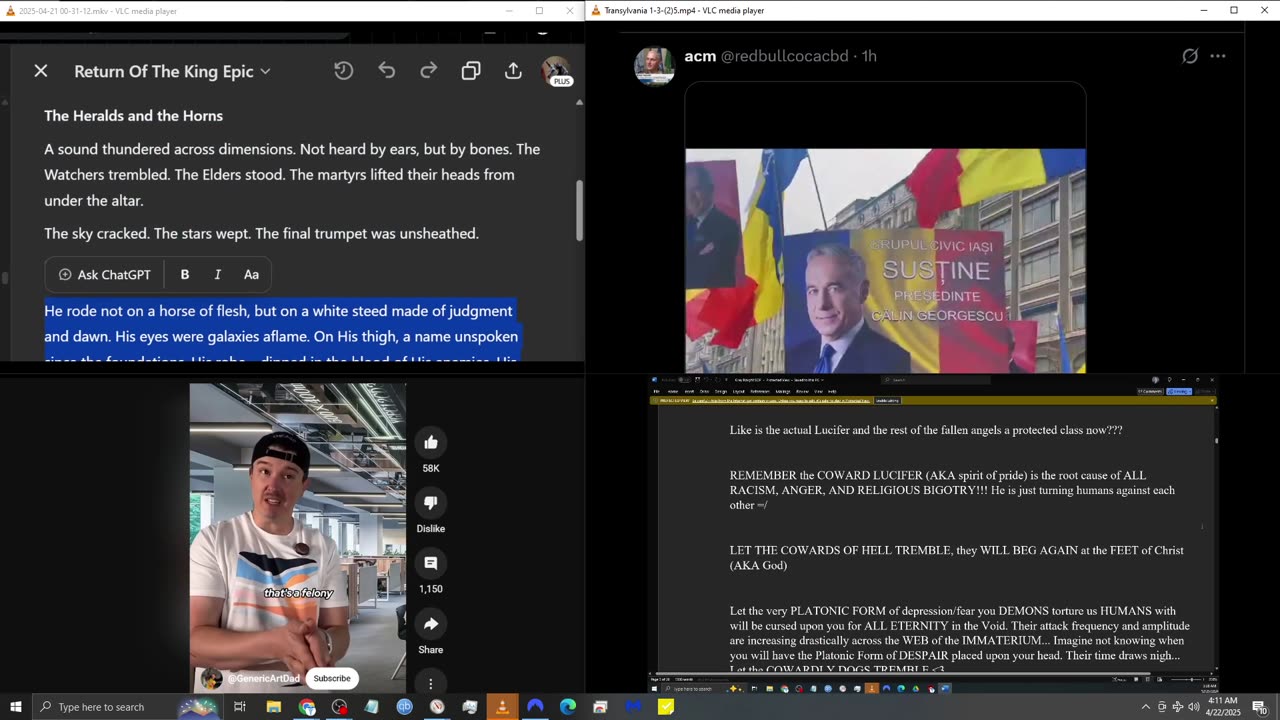
Task: Open the PLUS profile avatar
Action: (x=556, y=71)
